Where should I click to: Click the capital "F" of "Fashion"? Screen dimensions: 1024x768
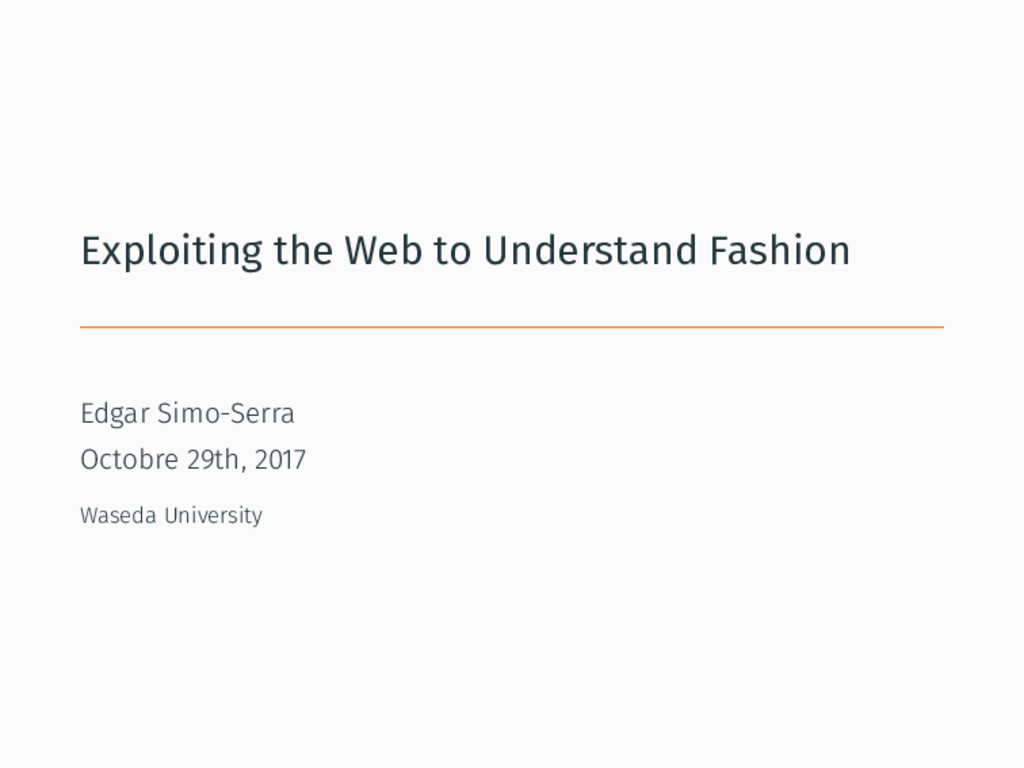point(720,251)
